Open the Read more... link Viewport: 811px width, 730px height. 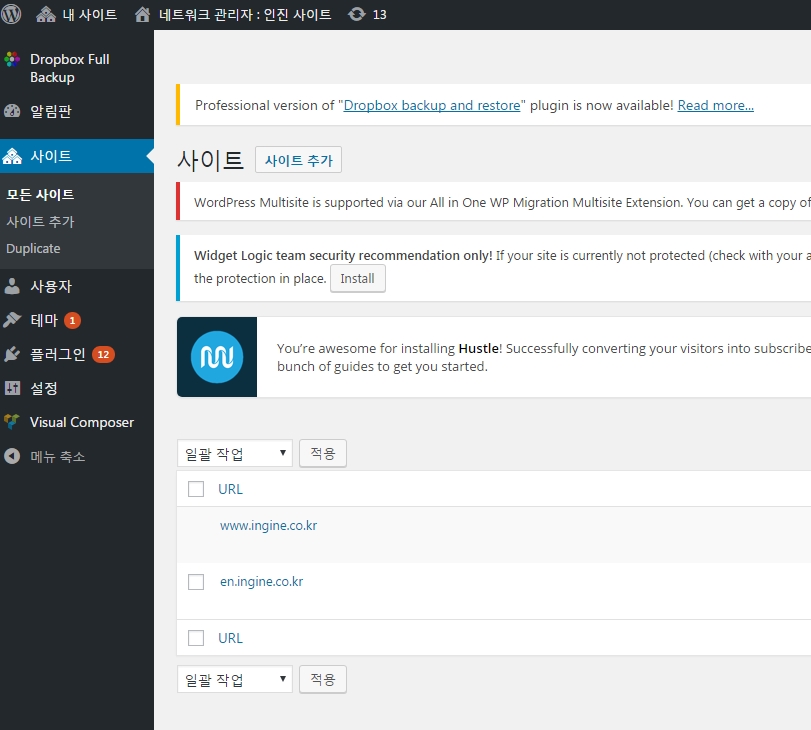[x=715, y=106]
